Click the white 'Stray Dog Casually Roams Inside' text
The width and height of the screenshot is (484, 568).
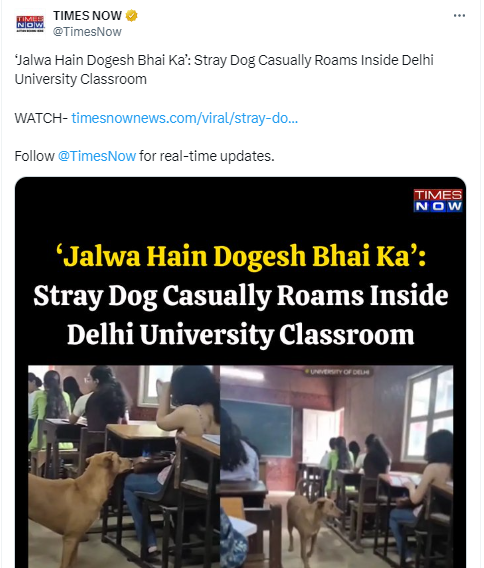point(241,296)
